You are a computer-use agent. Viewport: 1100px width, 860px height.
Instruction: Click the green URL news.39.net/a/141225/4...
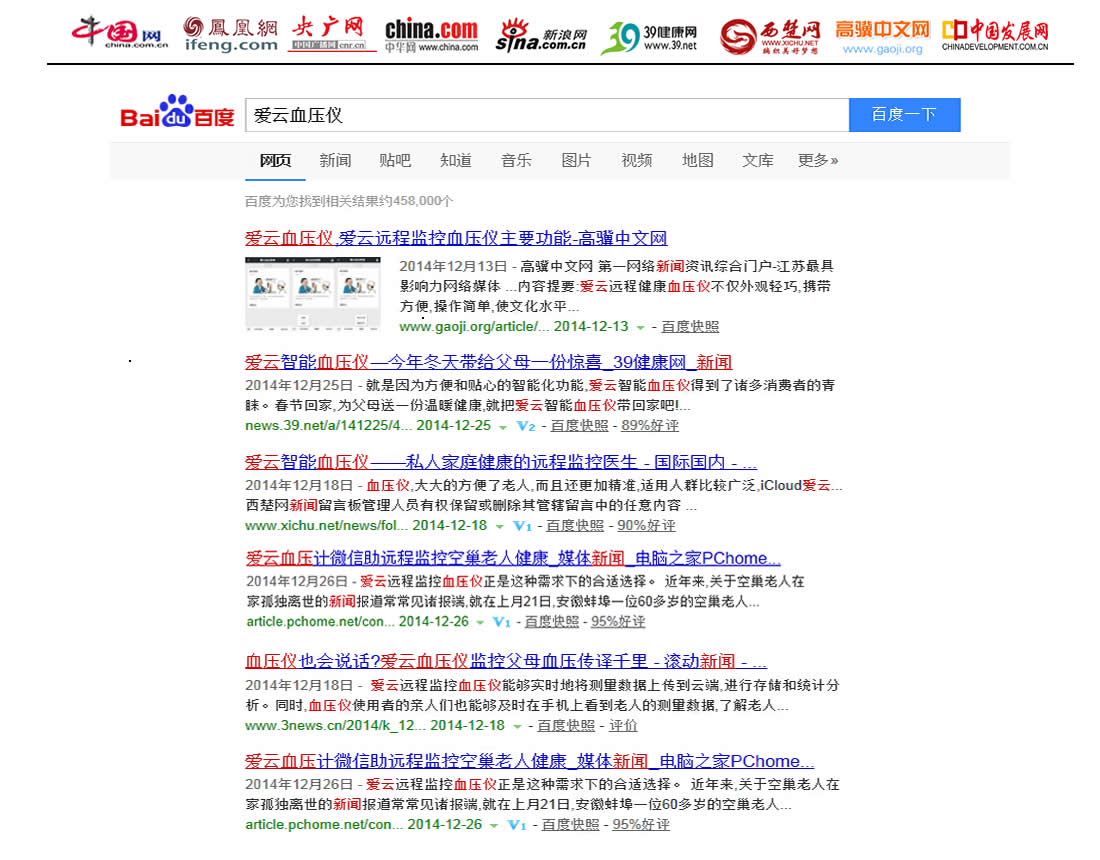328,426
